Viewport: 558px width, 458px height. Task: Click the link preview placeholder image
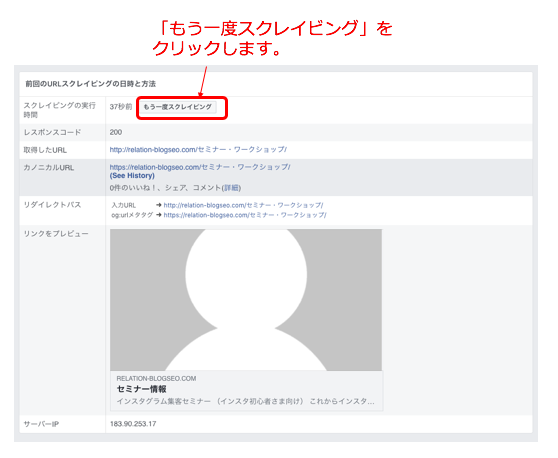pos(246,300)
